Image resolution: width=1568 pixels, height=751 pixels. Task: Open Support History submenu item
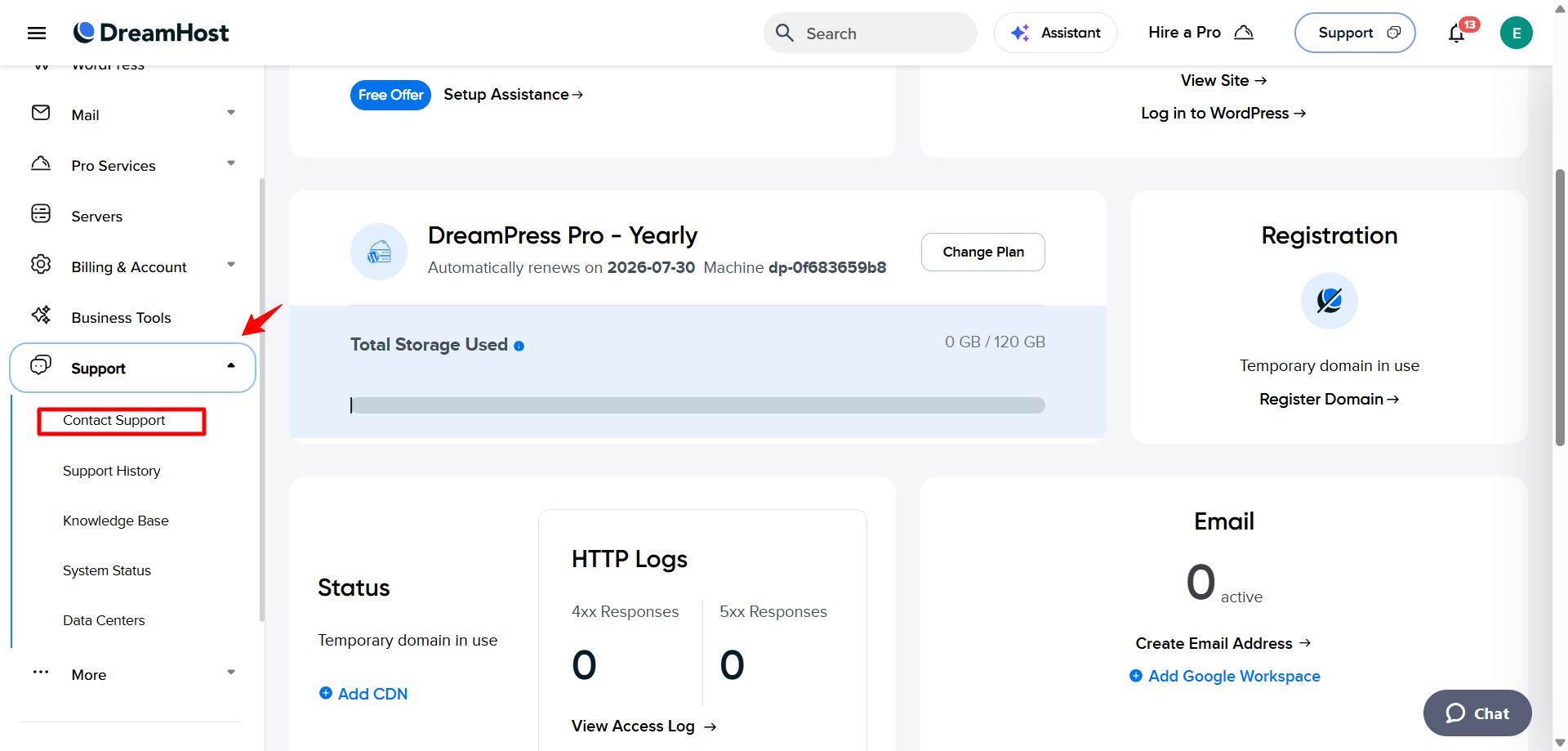coord(112,471)
